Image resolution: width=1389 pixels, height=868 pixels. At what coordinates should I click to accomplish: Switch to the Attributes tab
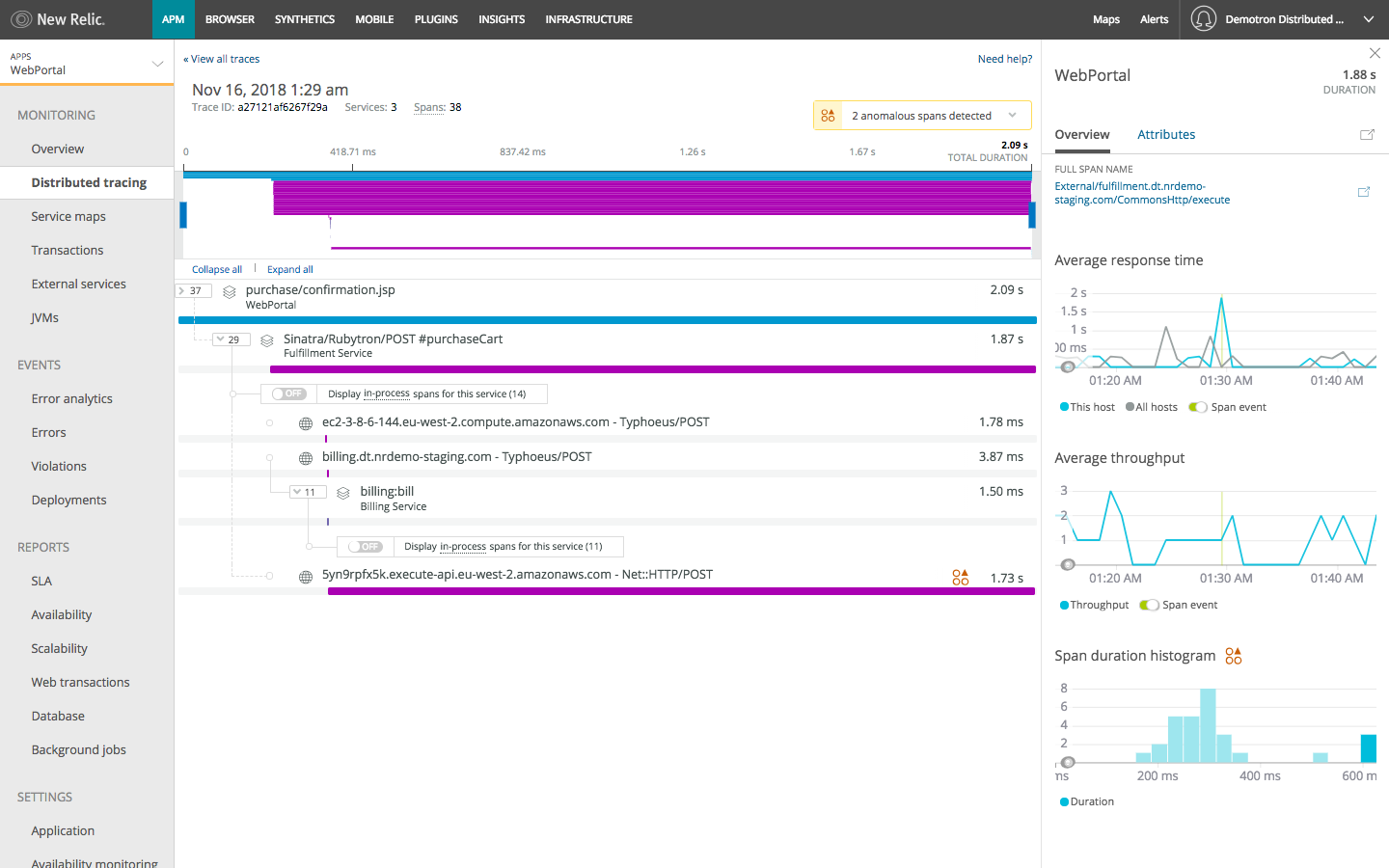click(x=1166, y=135)
